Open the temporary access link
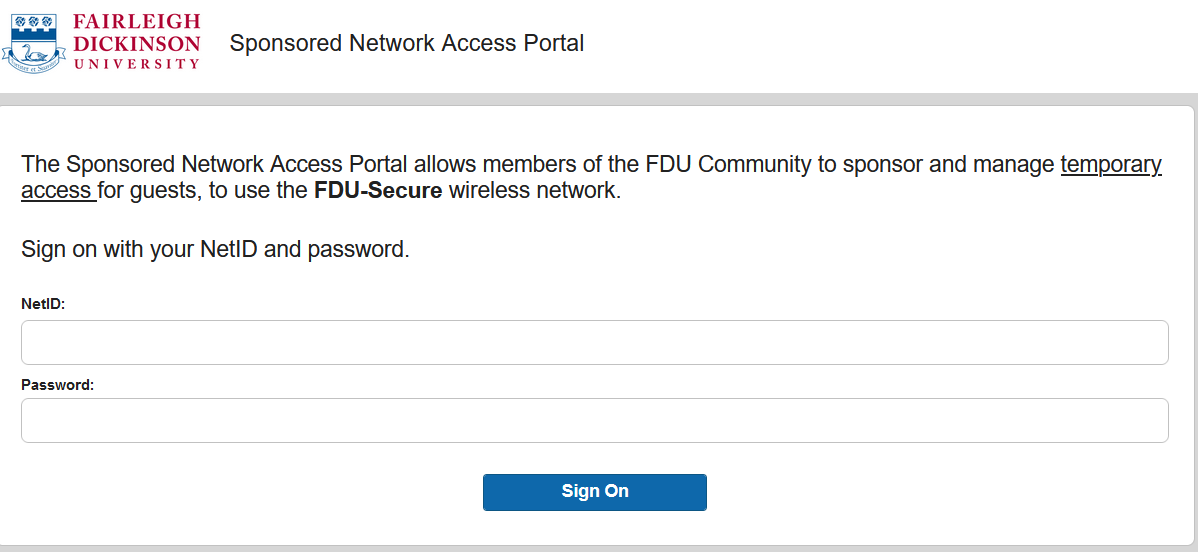The height and width of the screenshot is (552, 1198). coord(591,177)
